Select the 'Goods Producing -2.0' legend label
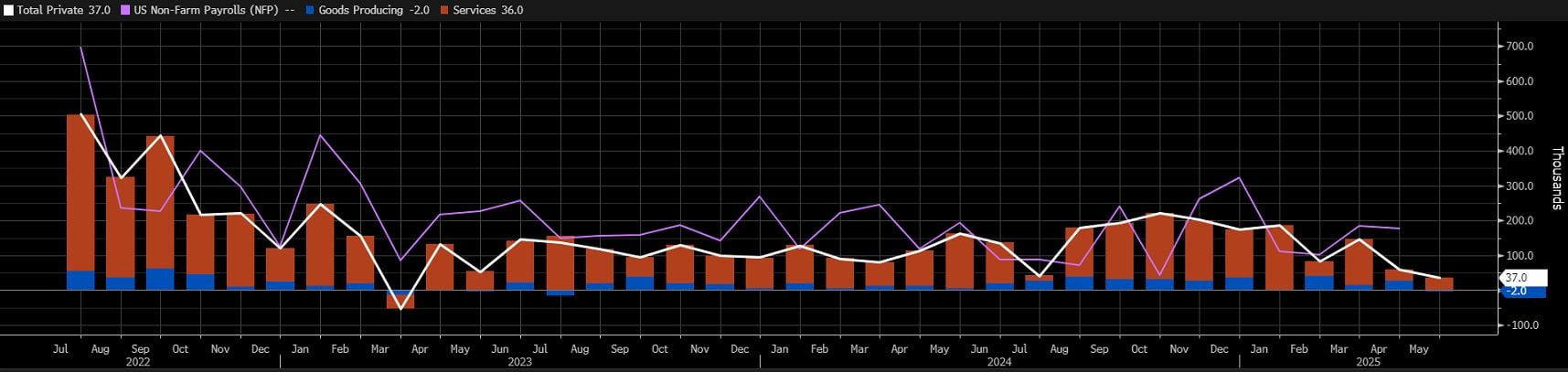Image resolution: width=1568 pixels, height=372 pixels. [374, 10]
